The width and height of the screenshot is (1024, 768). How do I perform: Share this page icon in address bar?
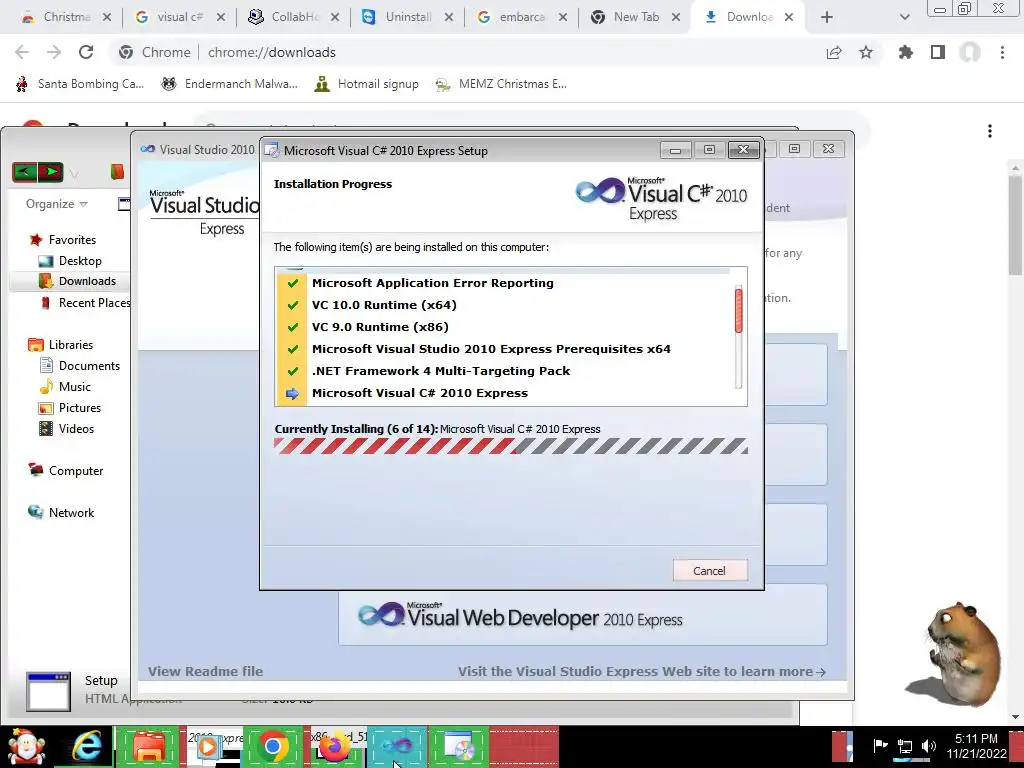[x=834, y=52]
